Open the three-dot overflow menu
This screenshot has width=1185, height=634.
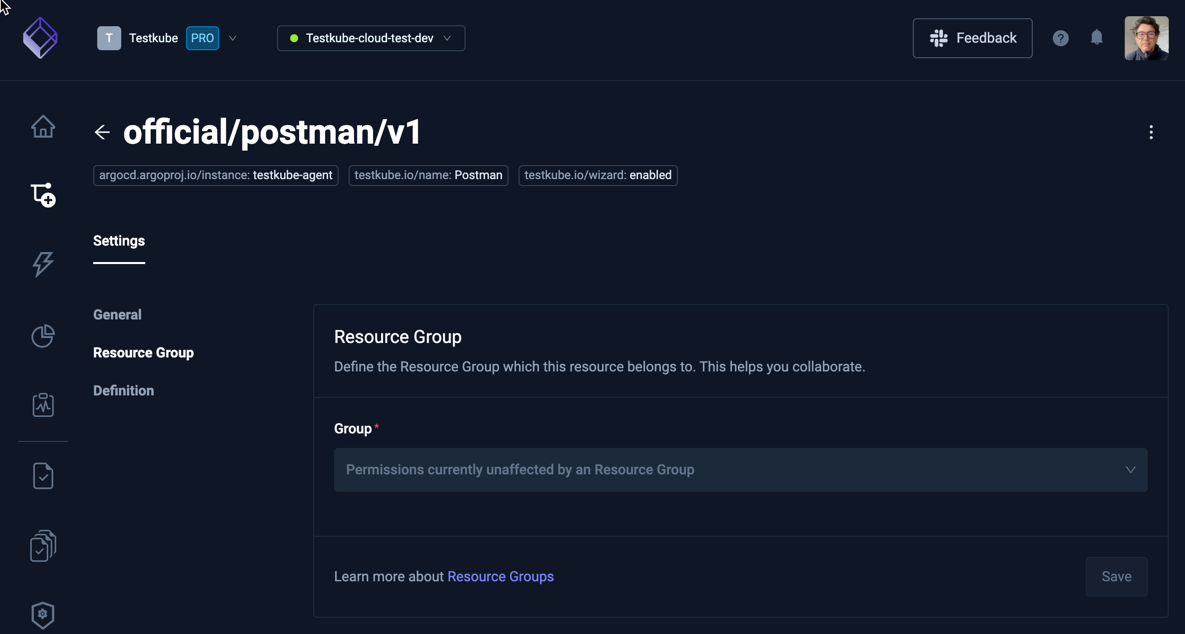coord(1150,131)
